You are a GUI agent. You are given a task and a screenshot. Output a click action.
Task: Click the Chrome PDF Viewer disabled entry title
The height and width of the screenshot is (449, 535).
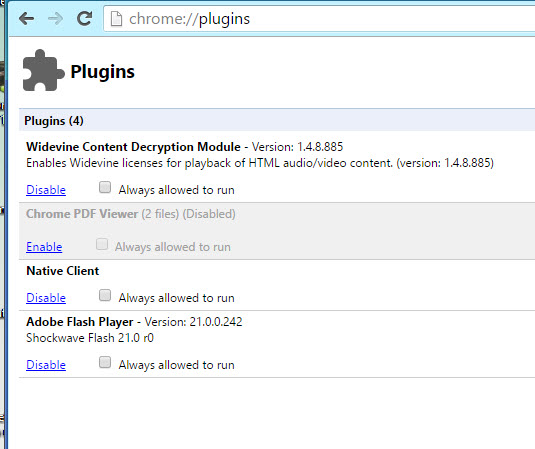click(131, 214)
